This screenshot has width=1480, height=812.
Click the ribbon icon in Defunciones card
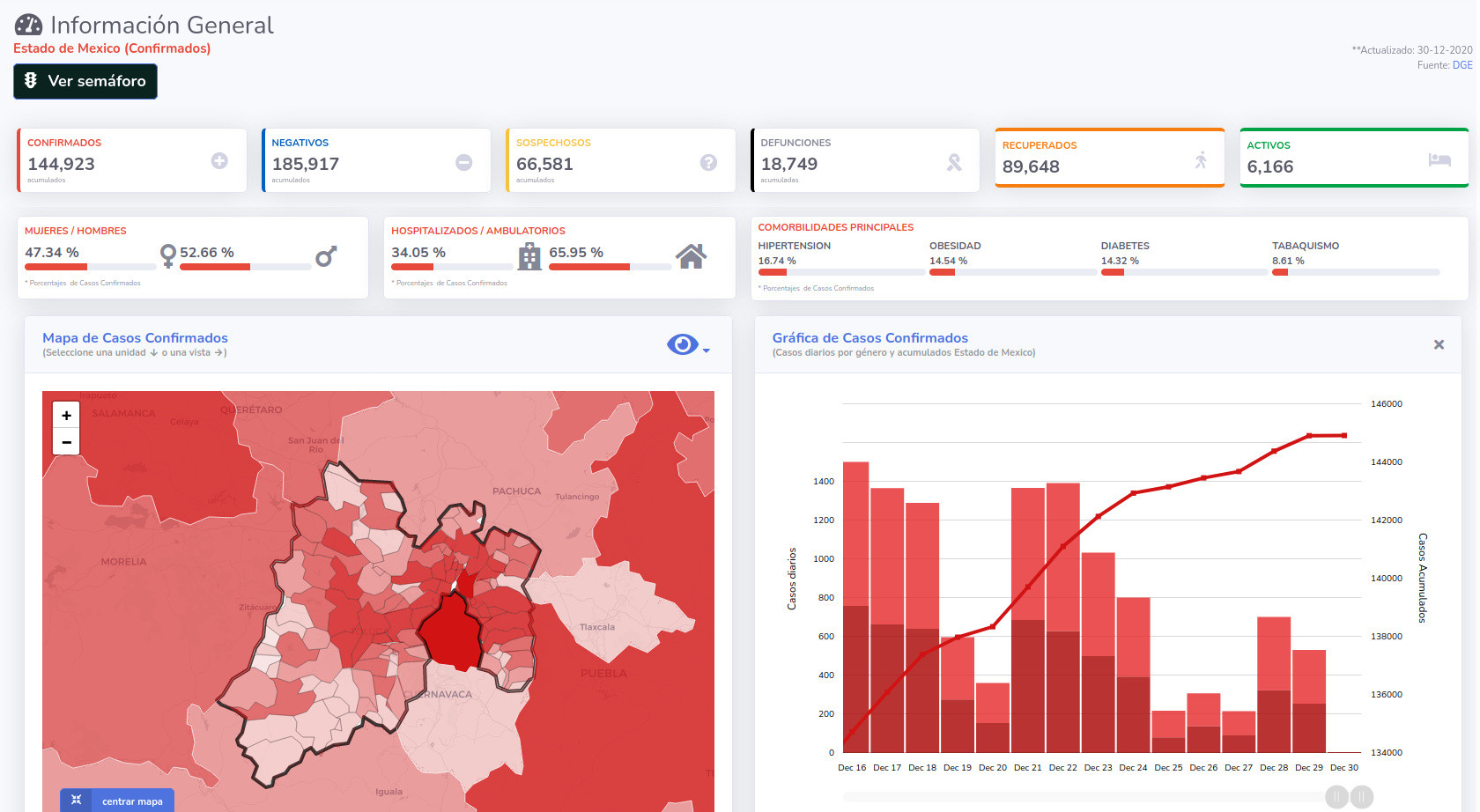954,162
